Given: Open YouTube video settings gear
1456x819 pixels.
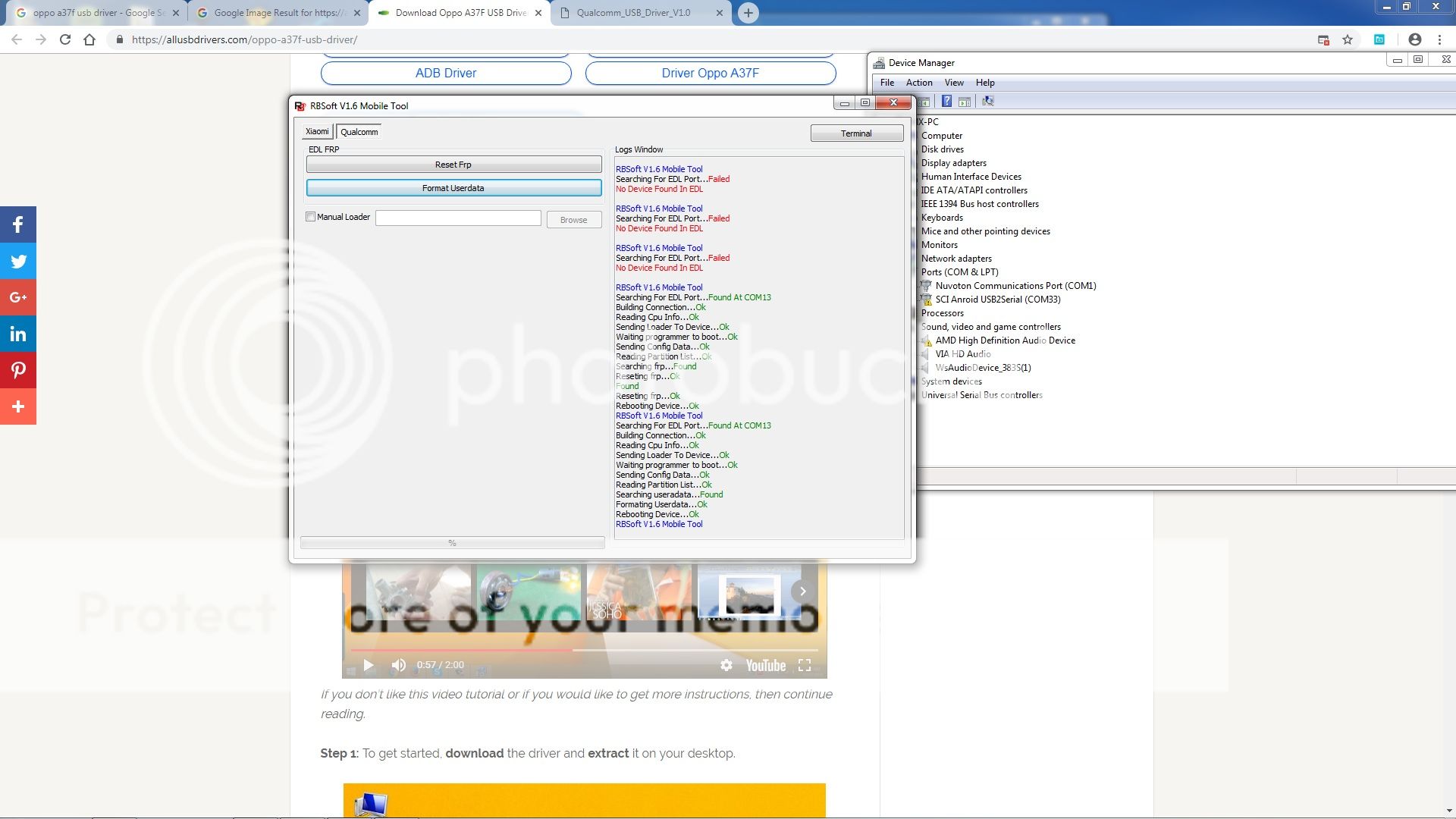Looking at the screenshot, I should click(726, 665).
